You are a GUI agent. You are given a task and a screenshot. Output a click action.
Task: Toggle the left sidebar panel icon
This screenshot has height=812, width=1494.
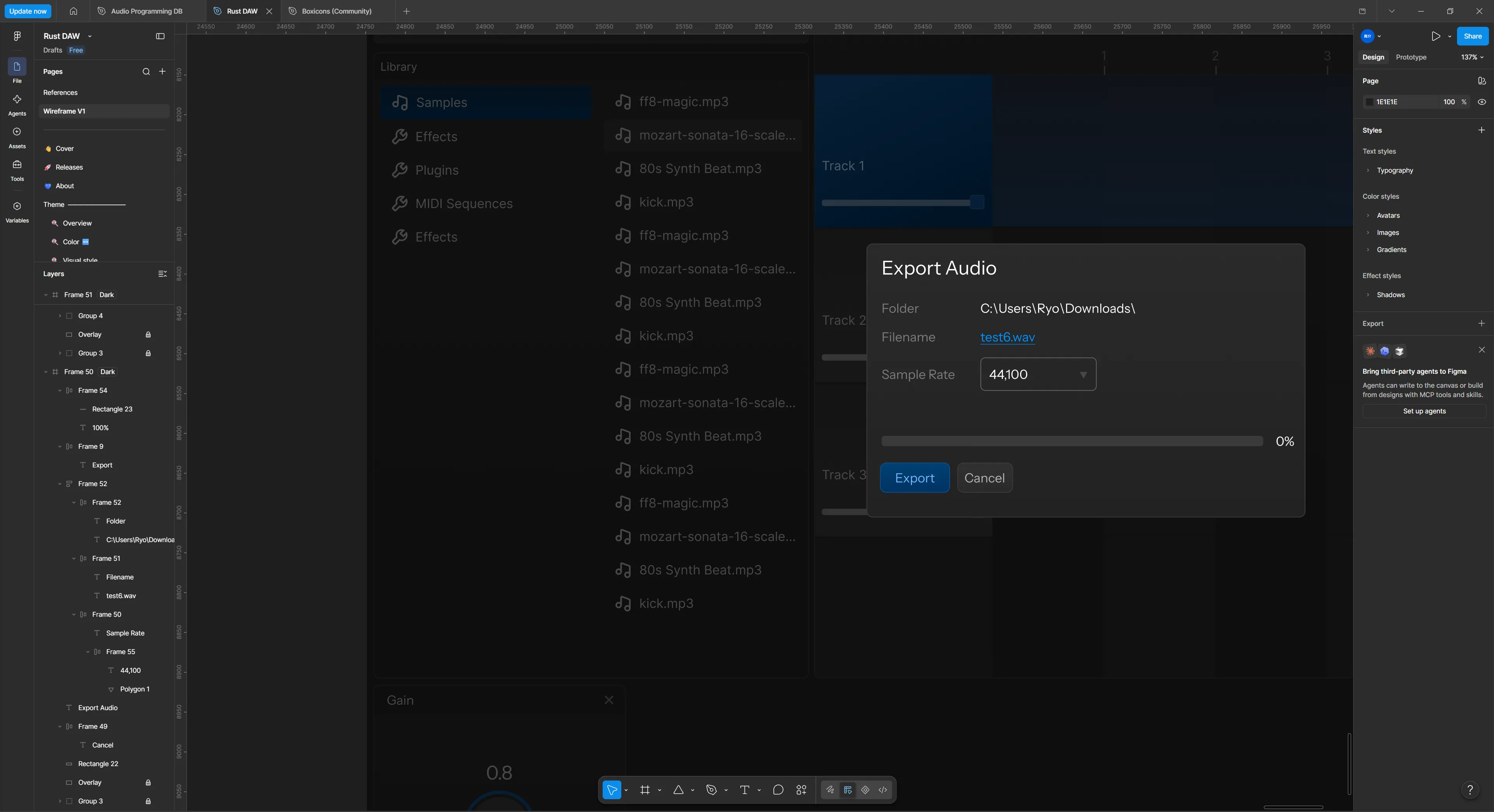160,36
